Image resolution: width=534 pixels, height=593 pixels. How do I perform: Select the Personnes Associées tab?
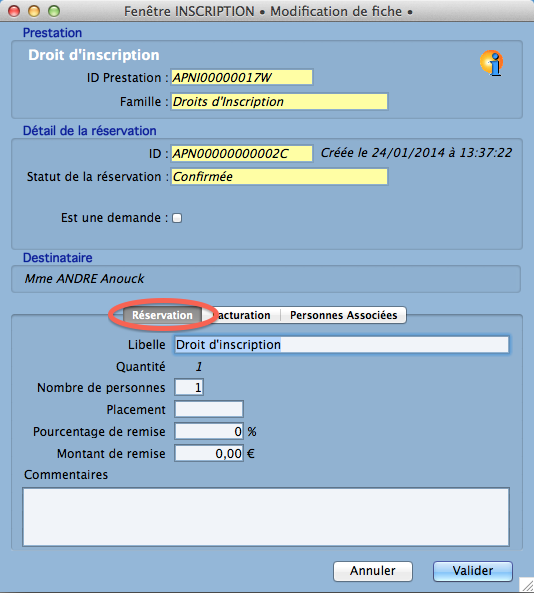[x=343, y=315]
